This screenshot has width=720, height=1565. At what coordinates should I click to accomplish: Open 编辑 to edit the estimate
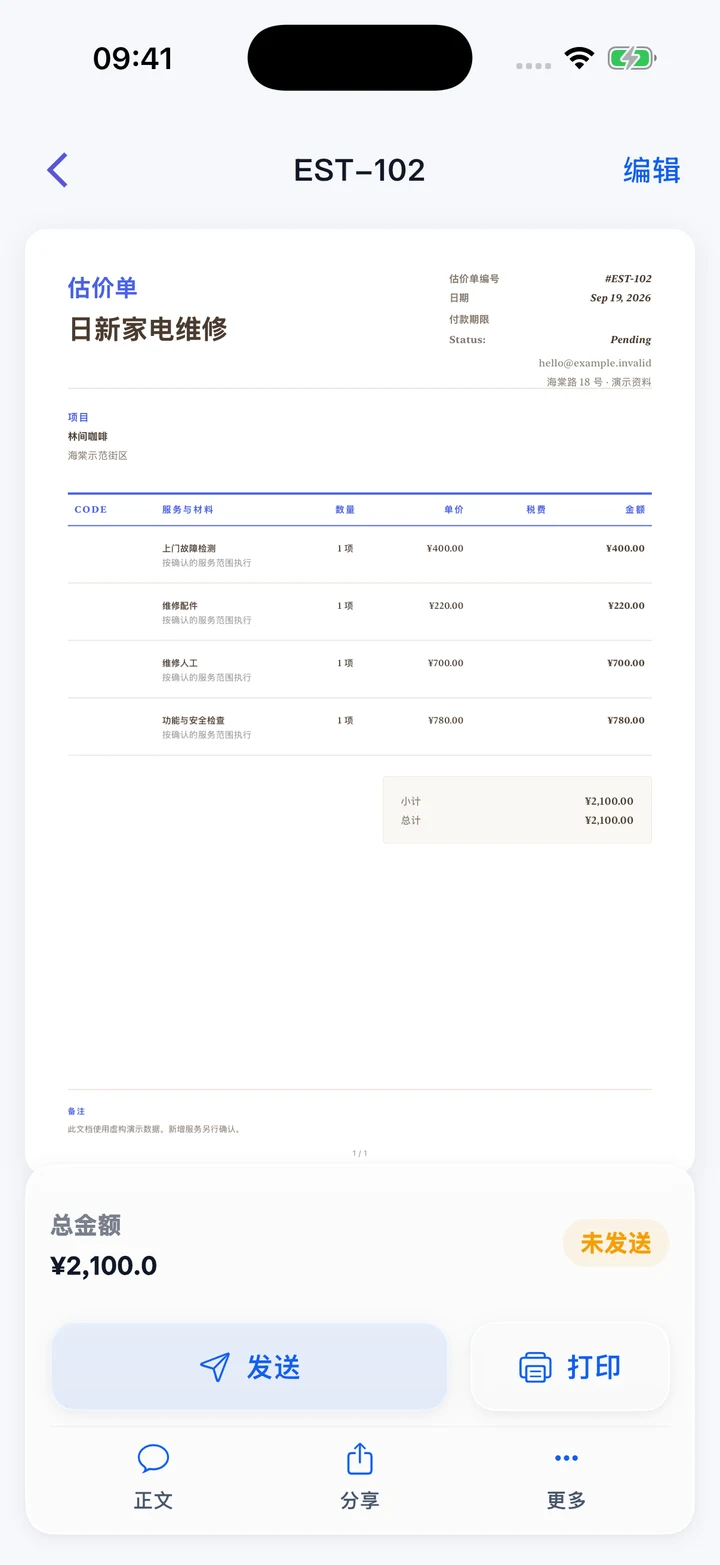pyautogui.click(x=652, y=170)
